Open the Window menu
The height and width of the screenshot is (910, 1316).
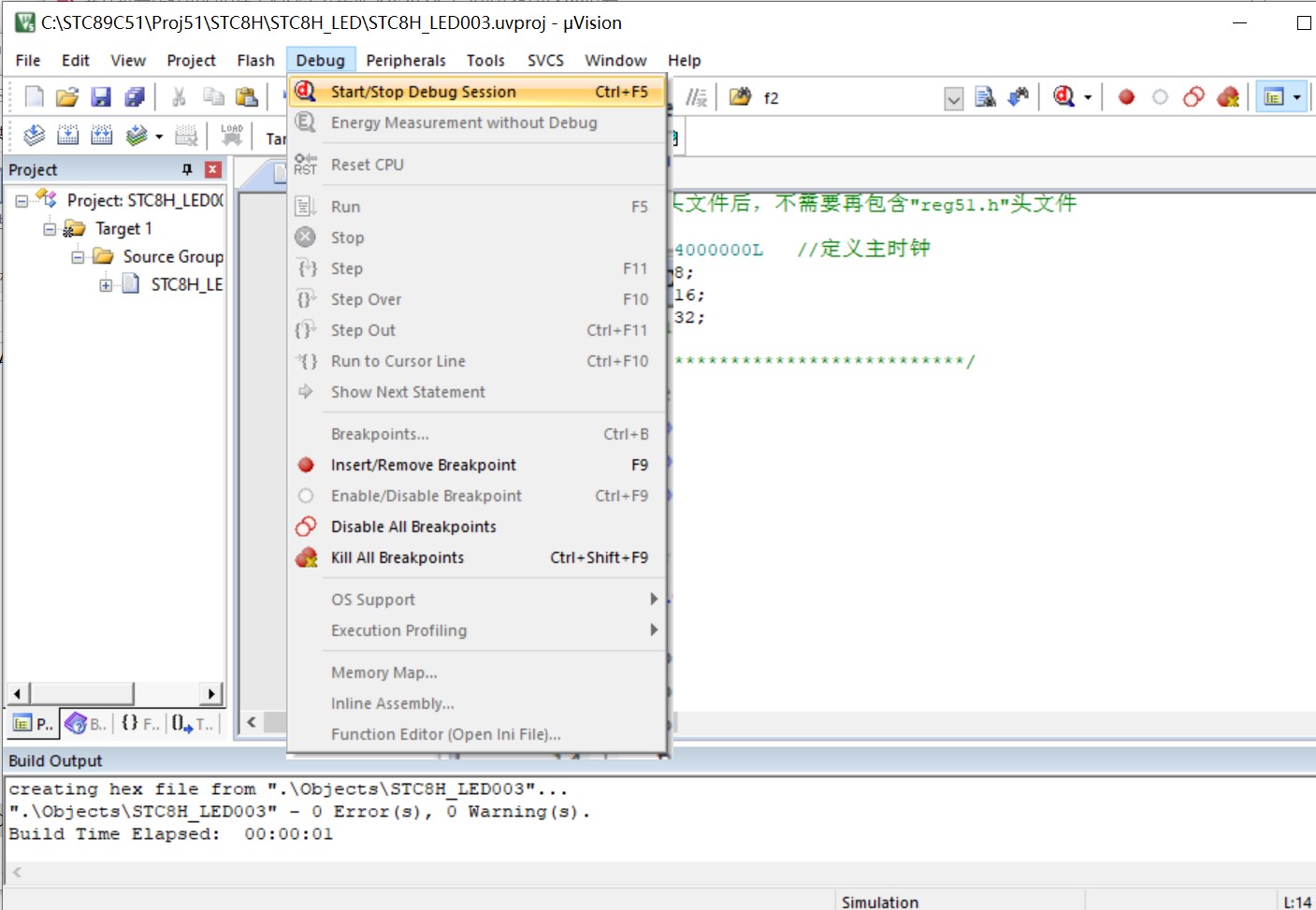[615, 60]
